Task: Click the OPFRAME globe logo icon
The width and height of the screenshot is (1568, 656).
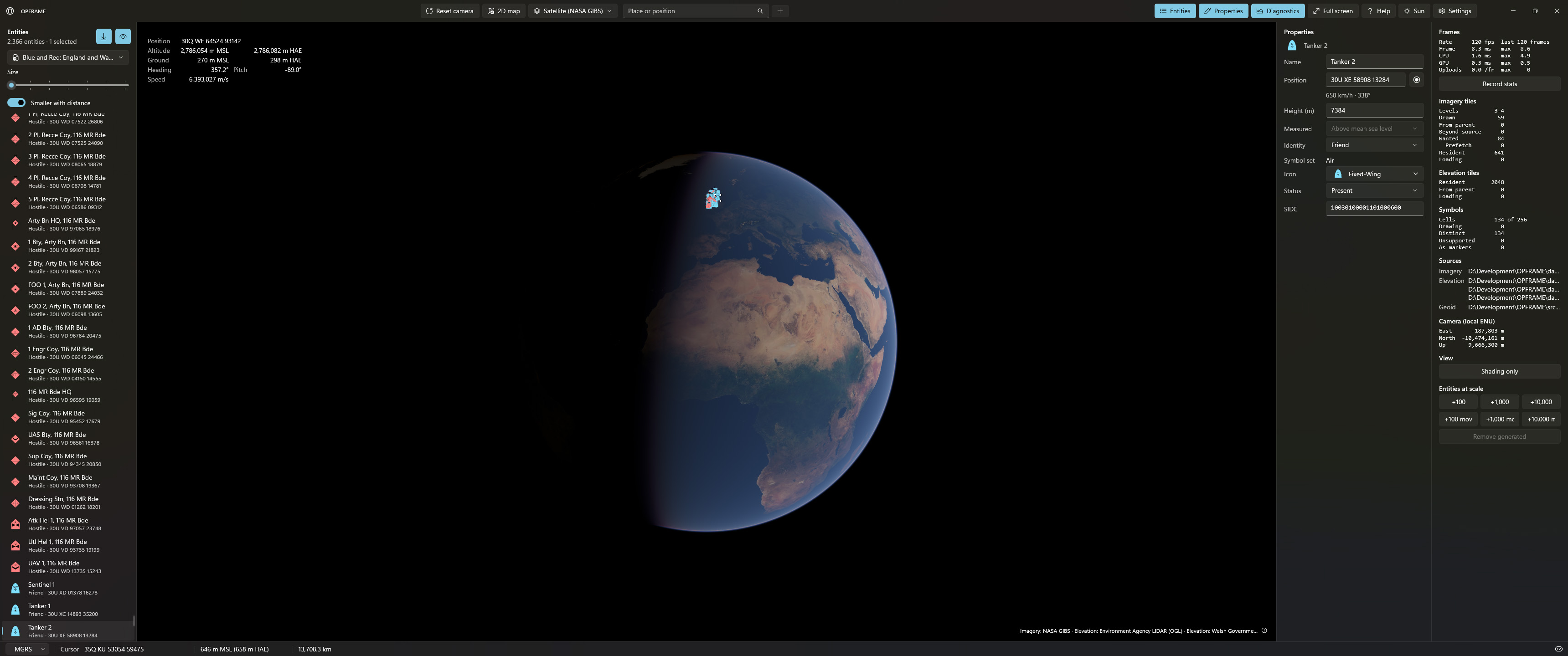Action: 10,11
